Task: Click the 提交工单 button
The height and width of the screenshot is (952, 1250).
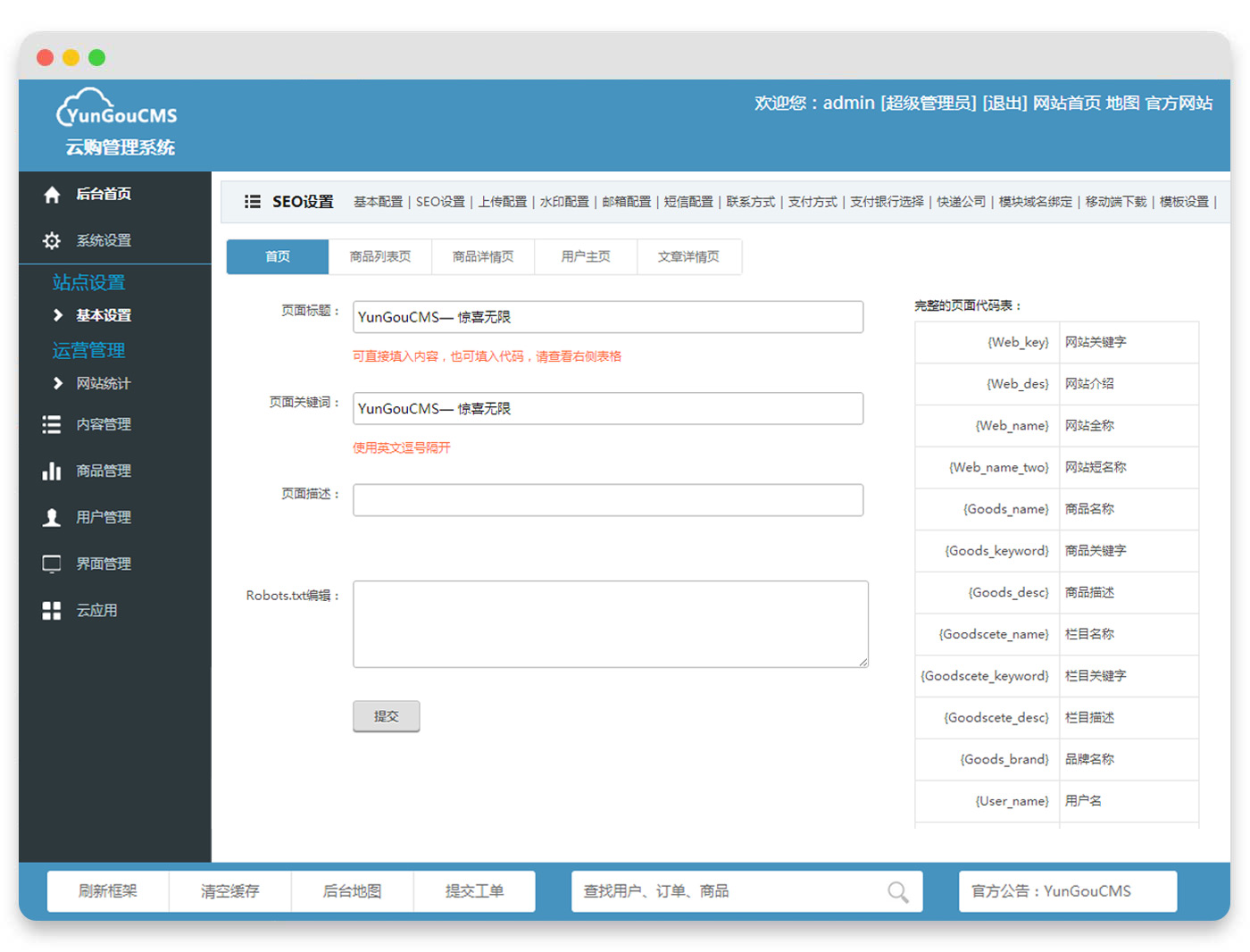Action: [475, 891]
